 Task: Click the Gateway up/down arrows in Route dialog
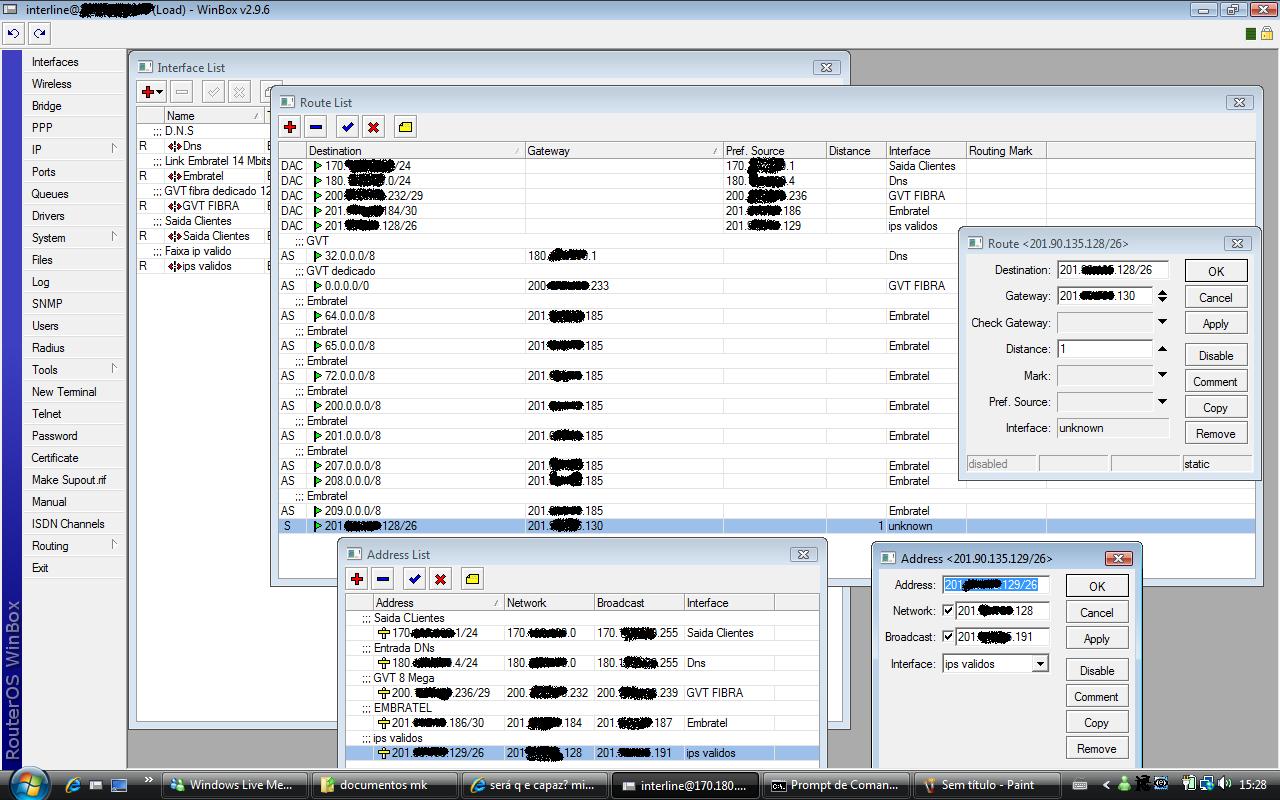(x=1162, y=296)
